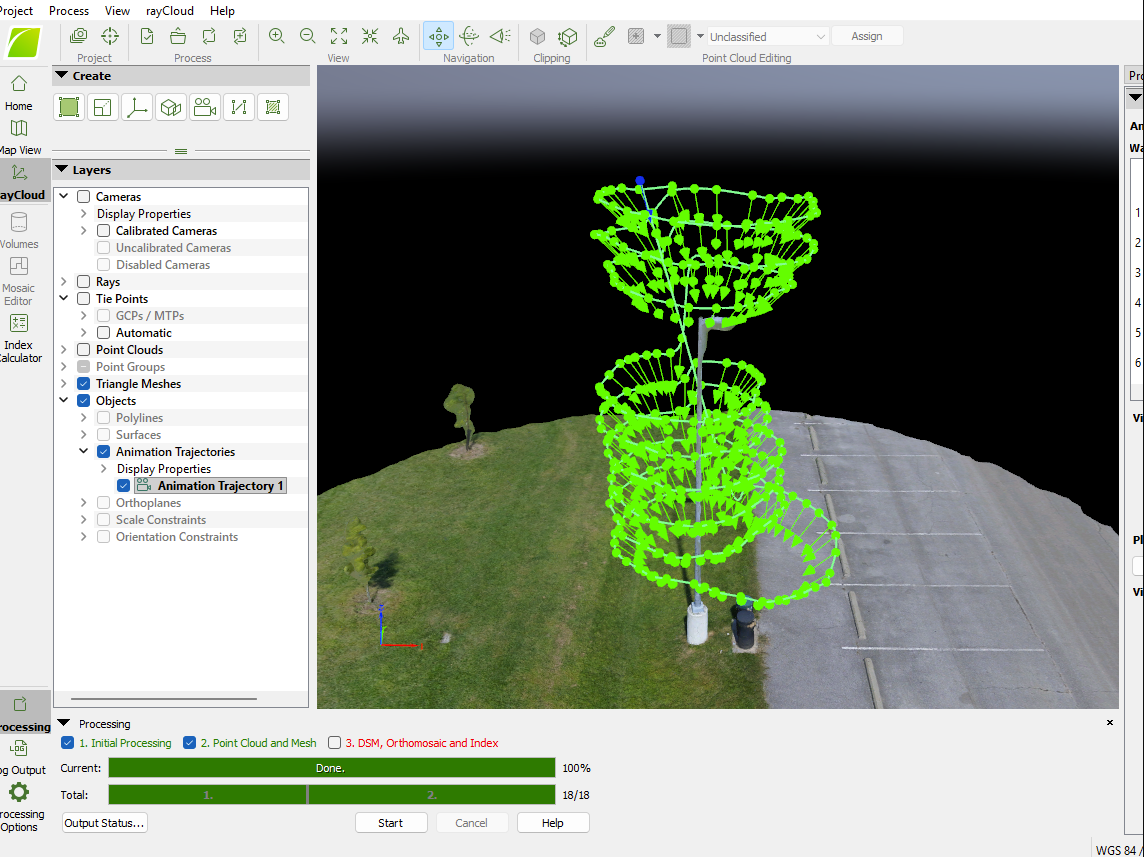Select the new polyline tool in Create
1144x857 pixels.
[239, 107]
